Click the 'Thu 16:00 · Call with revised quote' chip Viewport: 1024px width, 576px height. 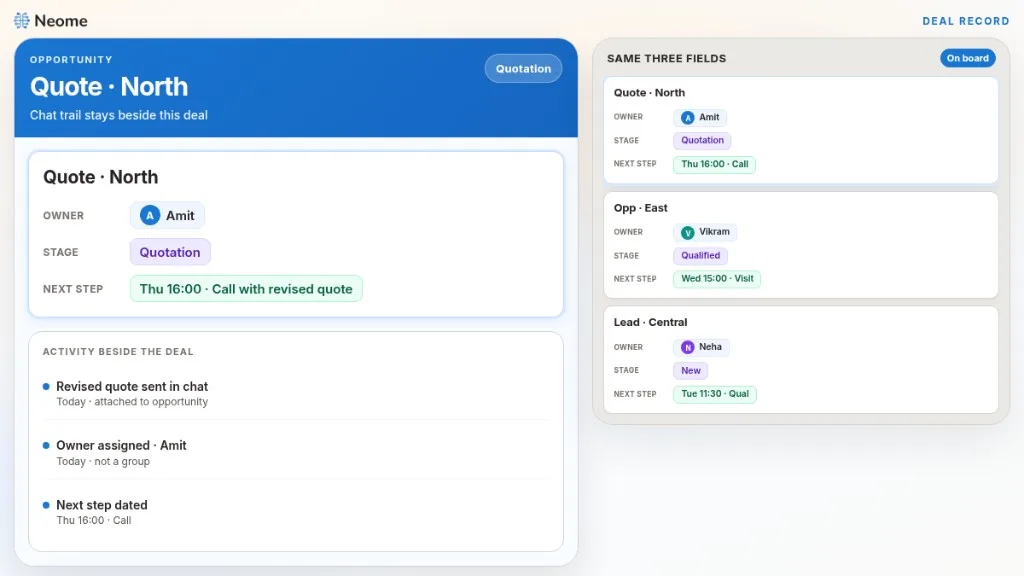(246, 289)
